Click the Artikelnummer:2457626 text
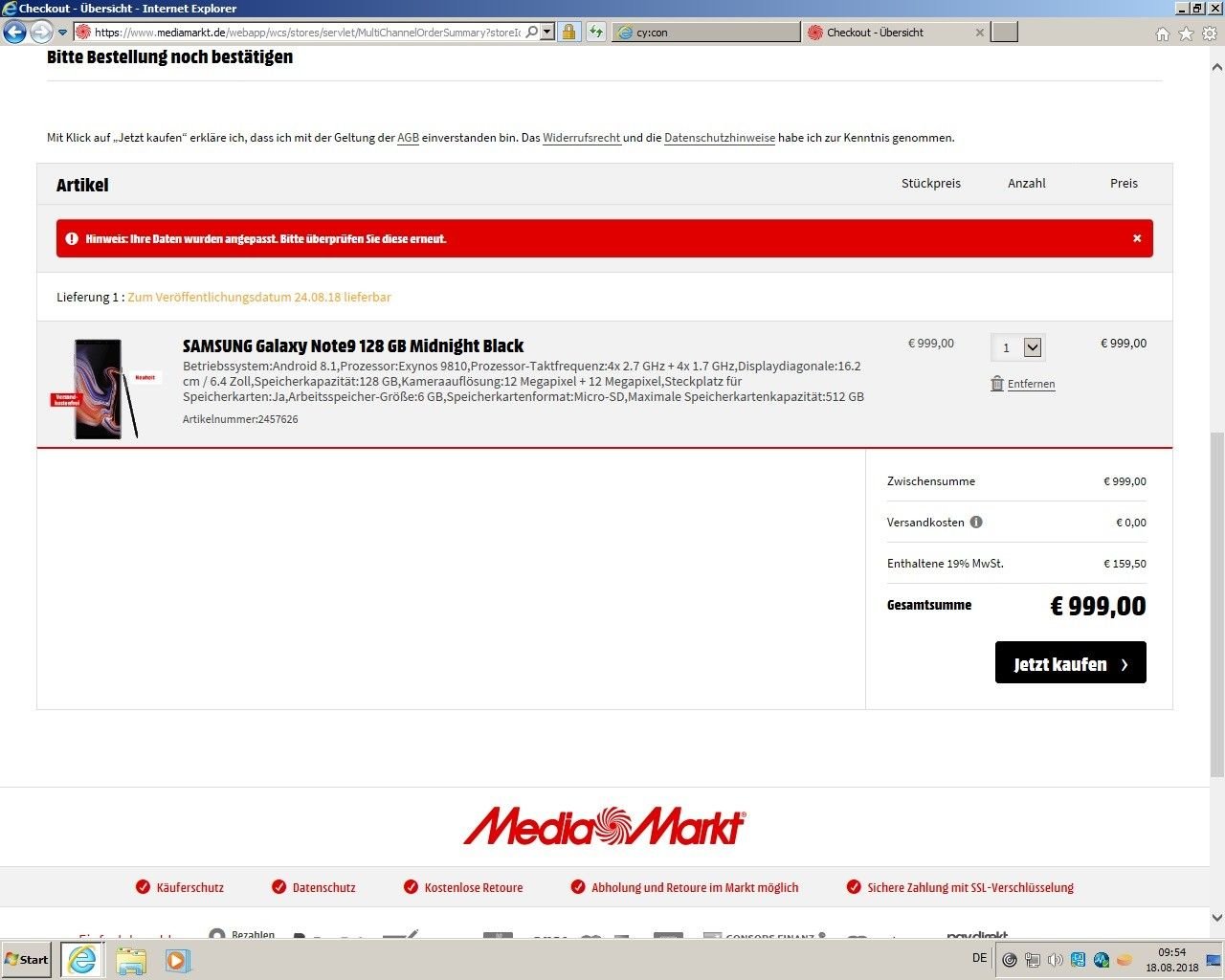The height and width of the screenshot is (980, 1225). coord(240,419)
